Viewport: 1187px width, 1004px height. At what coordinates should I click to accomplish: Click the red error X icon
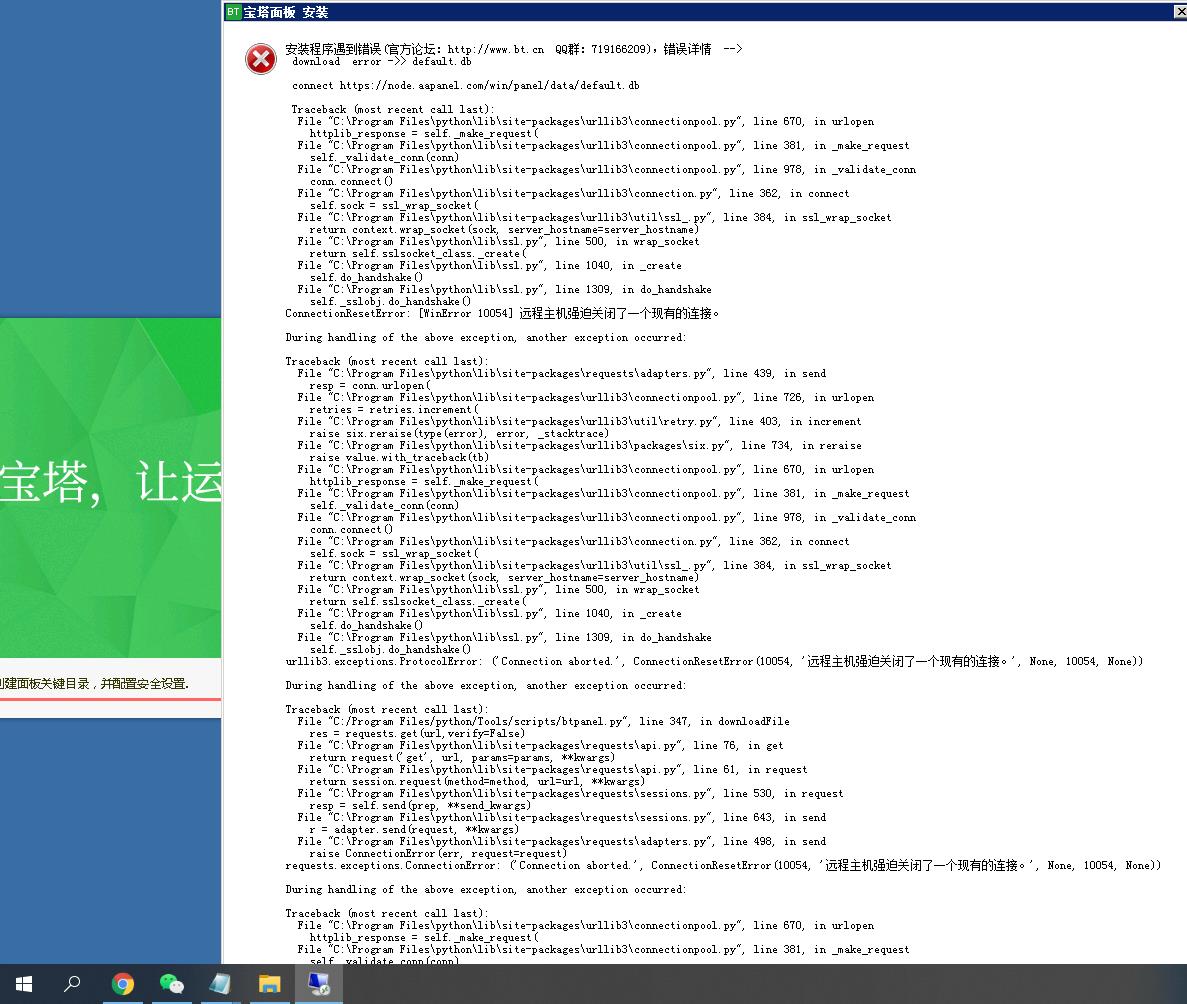pos(261,59)
